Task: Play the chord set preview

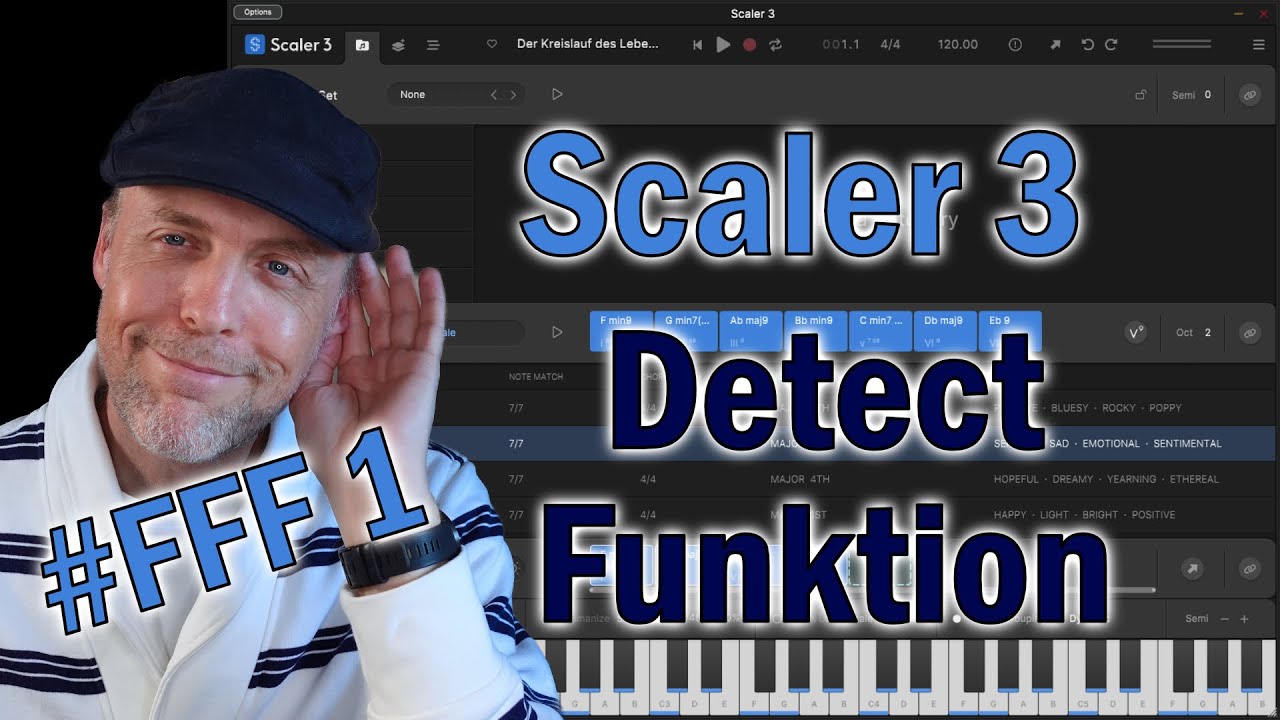Action: coord(557,94)
